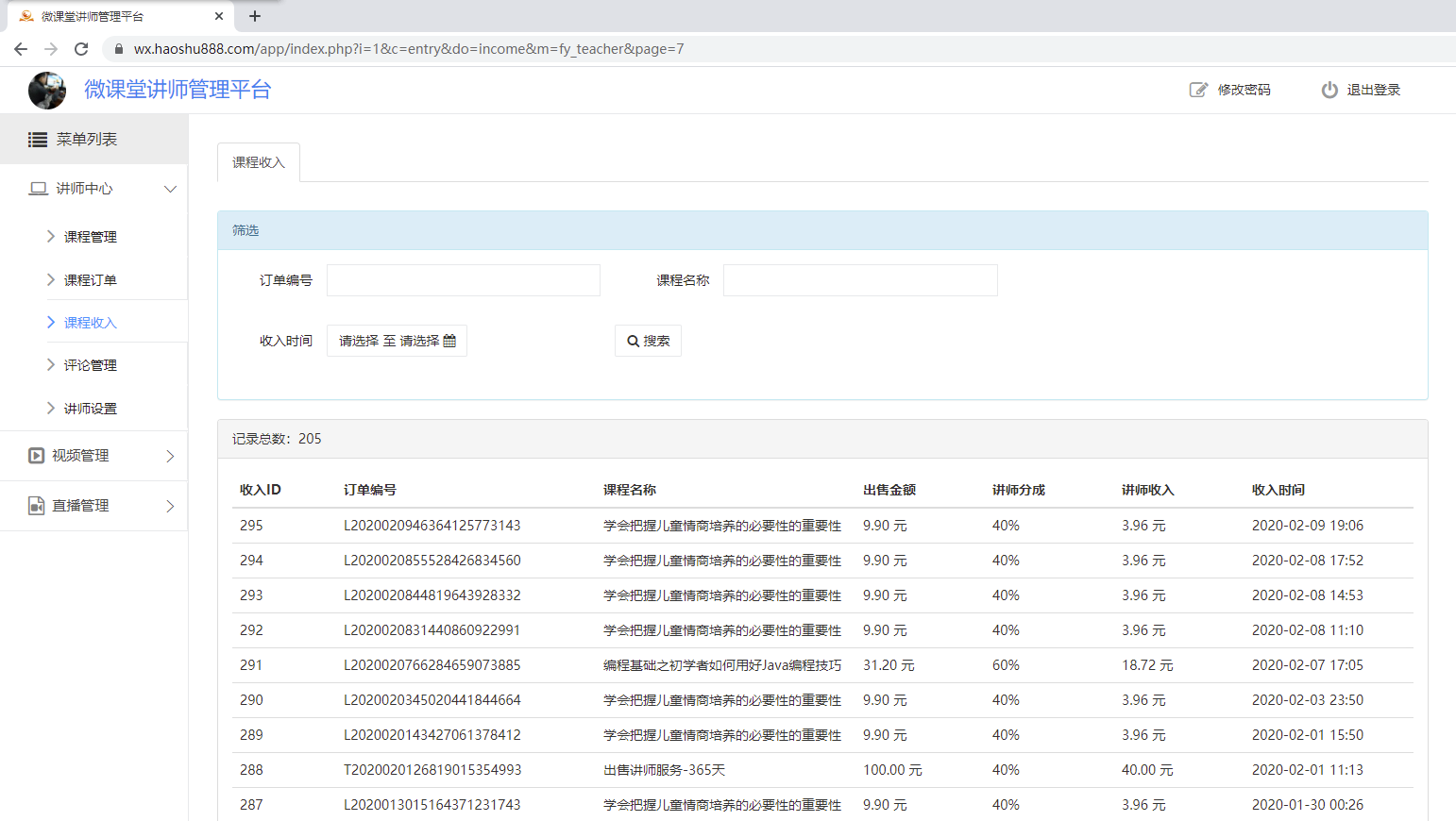
Task: Click the 直播管理 file icon
Action: 37,506
